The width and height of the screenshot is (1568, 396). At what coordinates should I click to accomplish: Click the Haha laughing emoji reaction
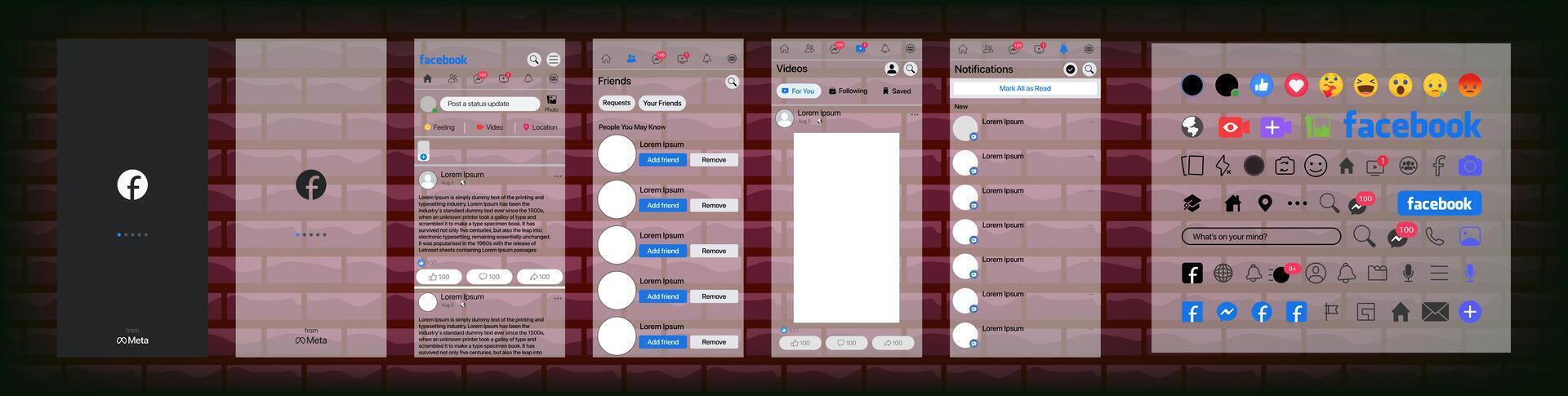(x=1365, y=85)
